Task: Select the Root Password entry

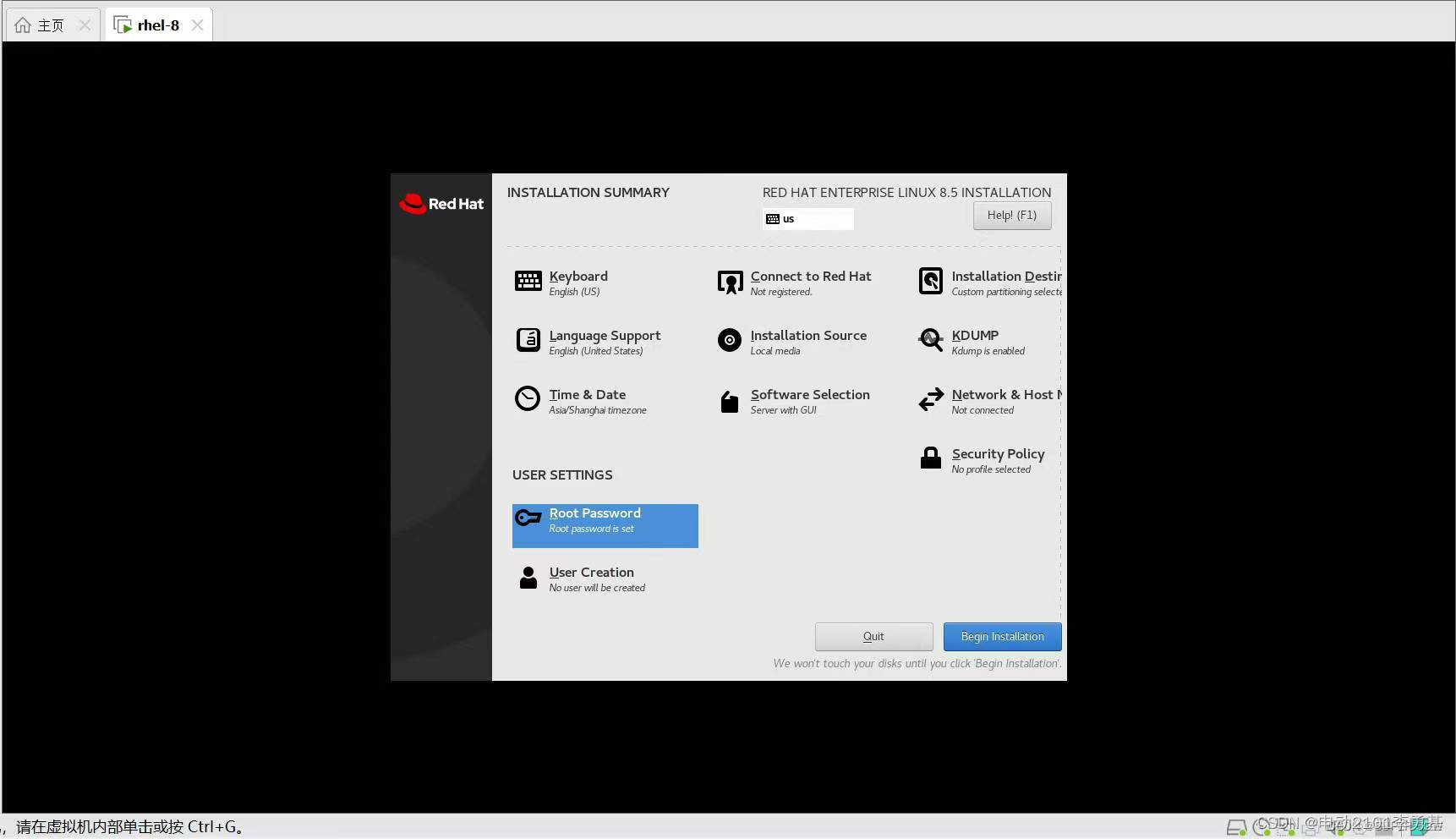Action: [x=605, y=526]
